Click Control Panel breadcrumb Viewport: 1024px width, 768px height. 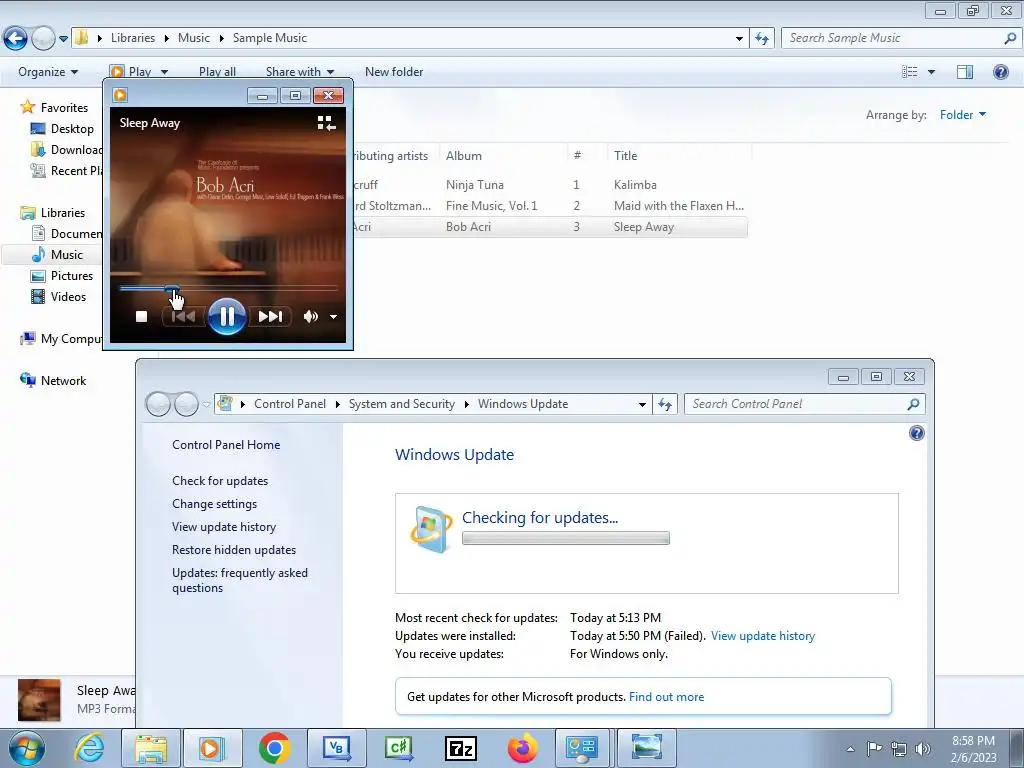pos(290,404)
